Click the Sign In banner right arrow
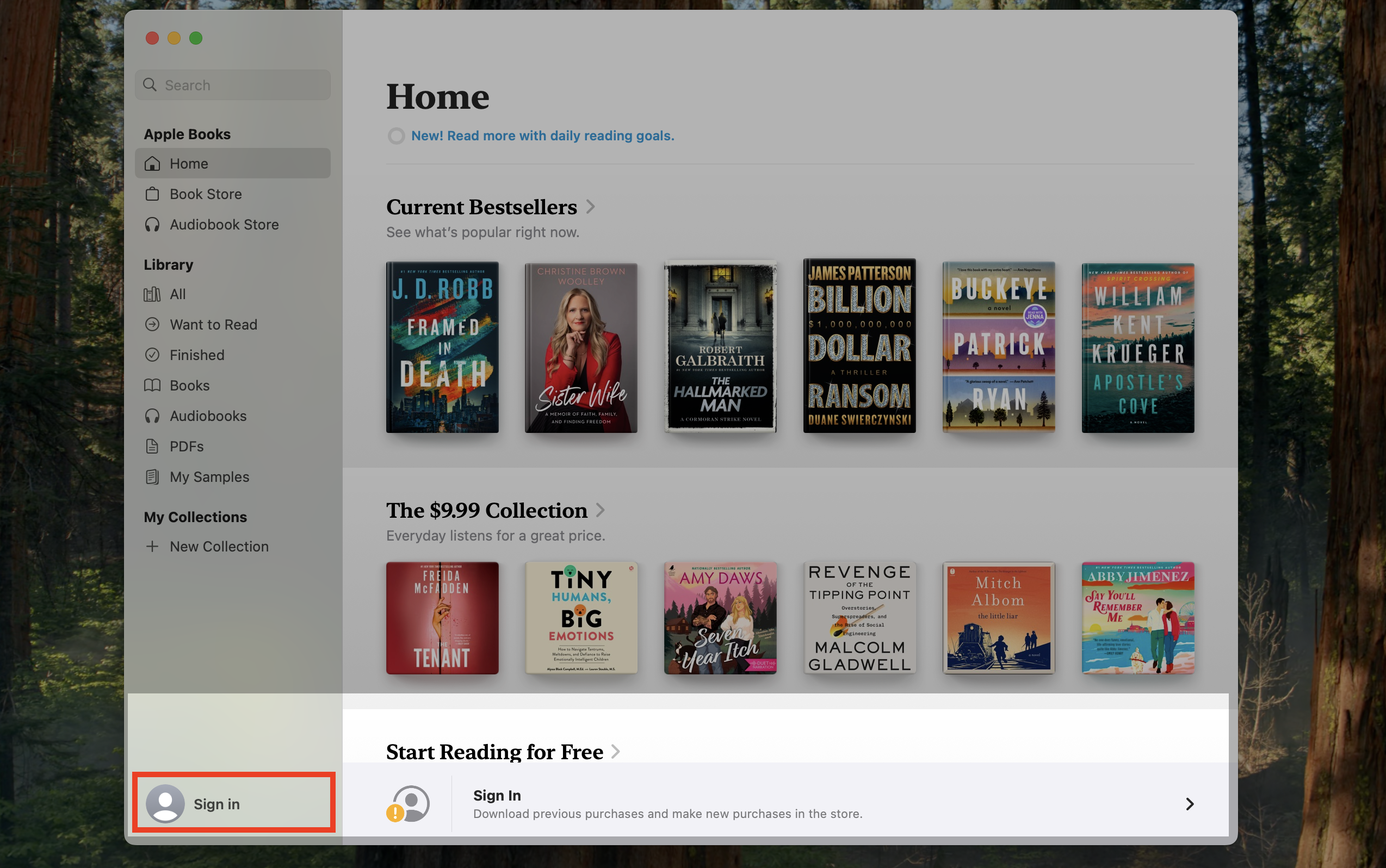The width and height of the screenshot is (1386, 868). (1190, 804)
